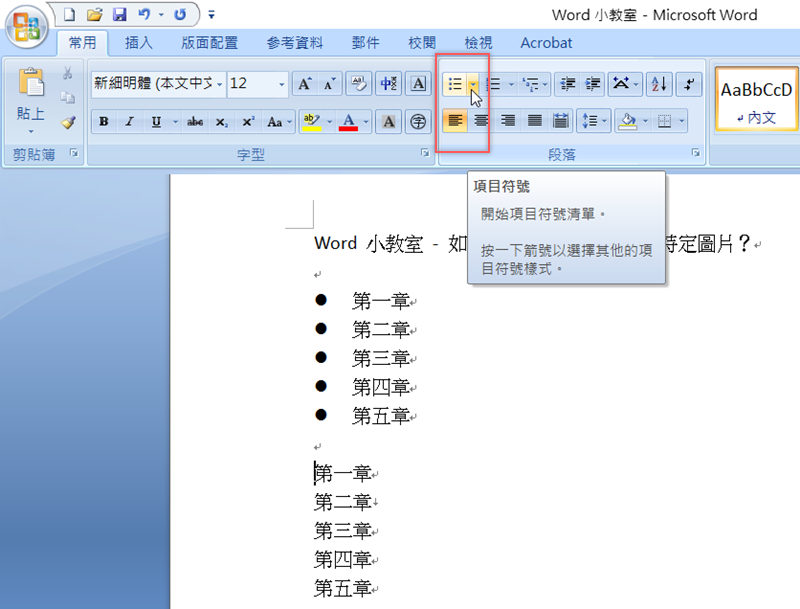Toggle superscript formatting

[x=248, y=121]
